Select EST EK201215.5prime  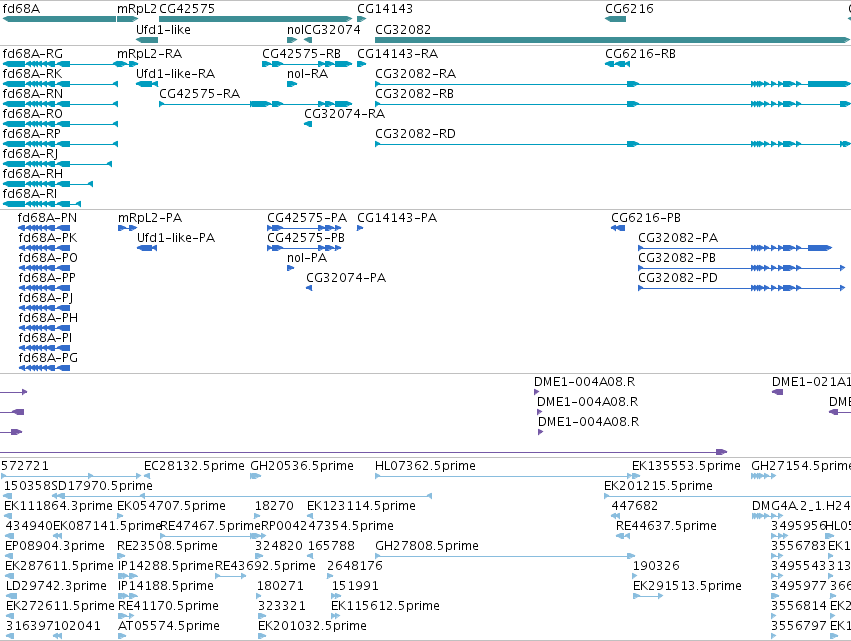coord(658,486)
